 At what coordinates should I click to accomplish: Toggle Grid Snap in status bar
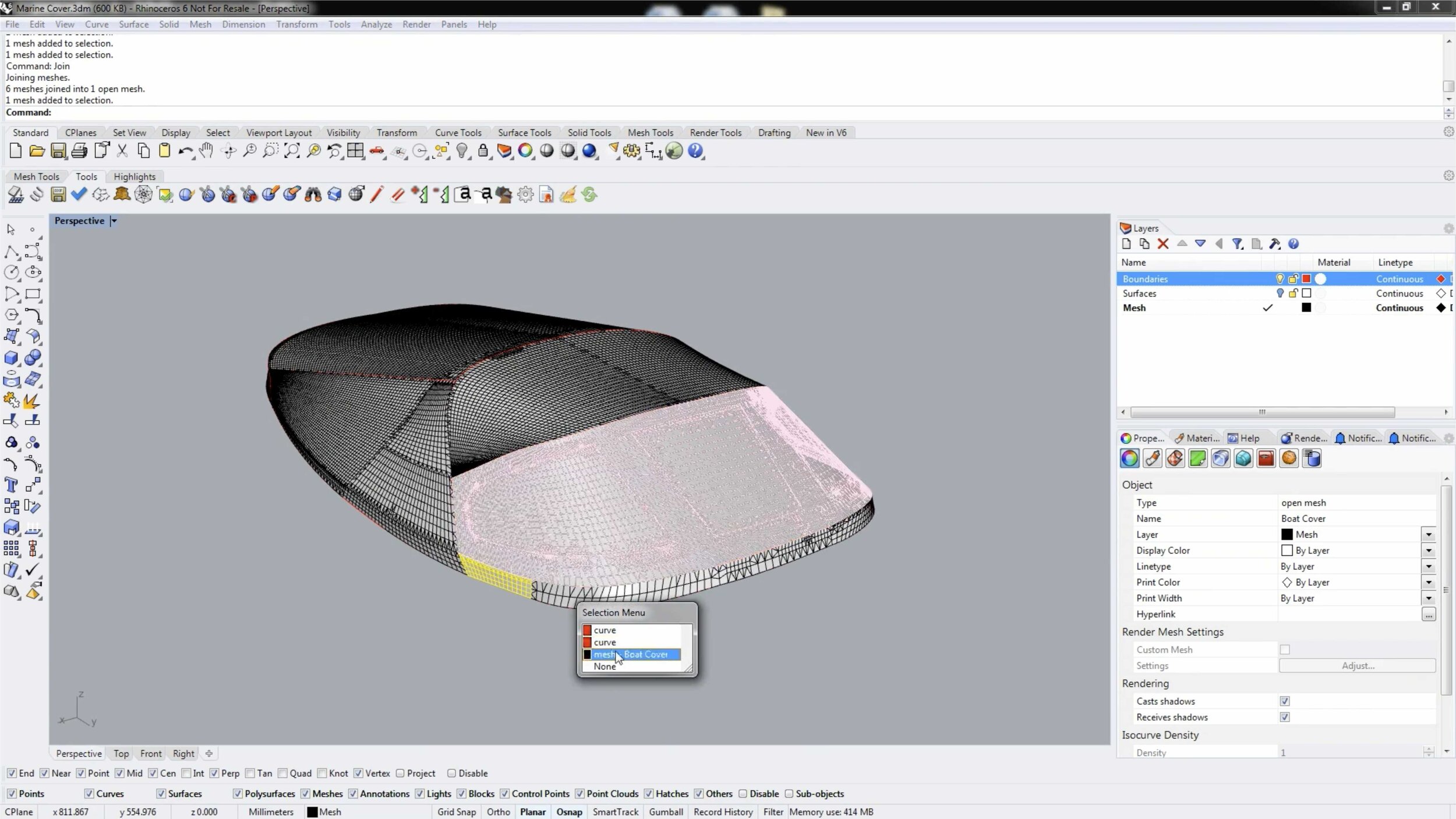pyautogui.click(x=457, y=811)
